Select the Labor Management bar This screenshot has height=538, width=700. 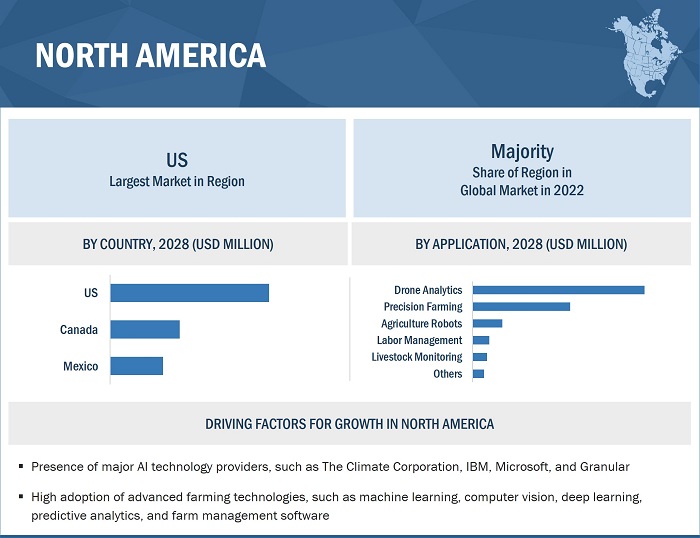tap(481, 340)
